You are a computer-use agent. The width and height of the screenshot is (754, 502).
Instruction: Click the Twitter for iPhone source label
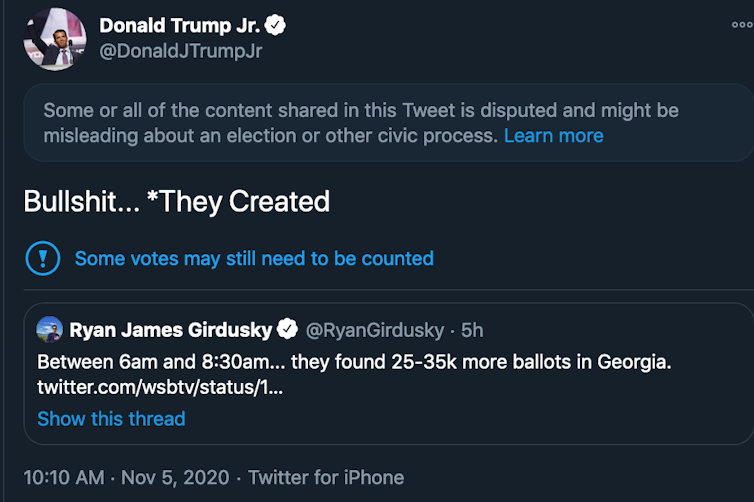pyautogui.click(x=326, y=477)
